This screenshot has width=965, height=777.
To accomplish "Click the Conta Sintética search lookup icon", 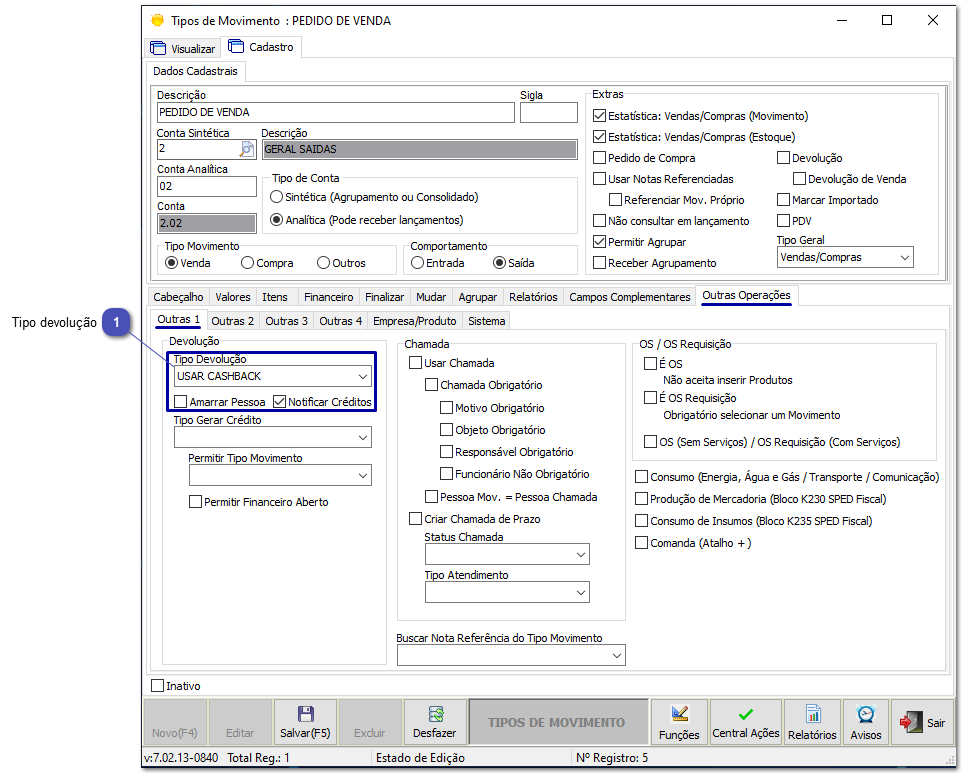I will coord(247,149).
